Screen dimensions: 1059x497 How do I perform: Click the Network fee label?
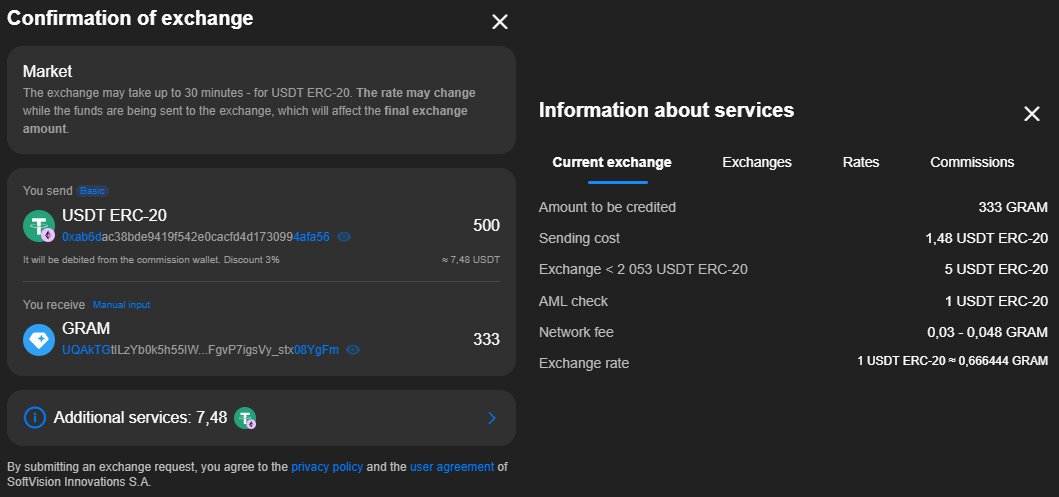point(576,332)
